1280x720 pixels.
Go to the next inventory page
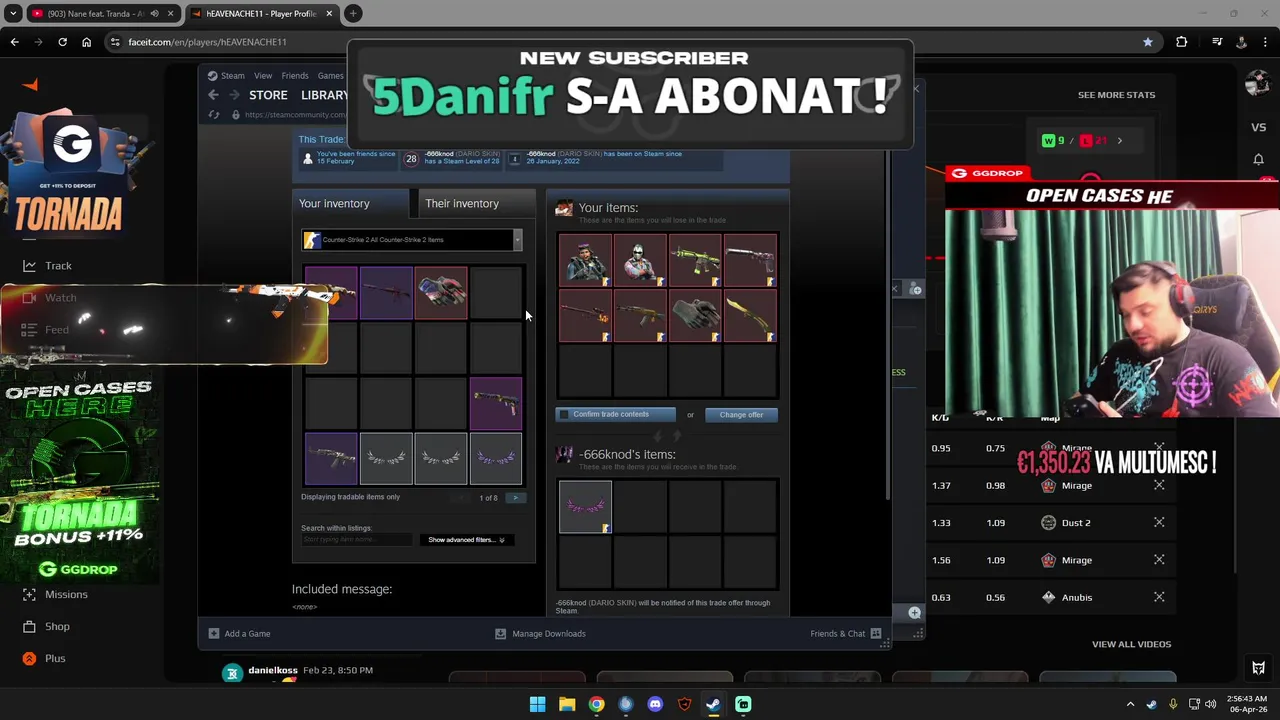tap(516, 498)
